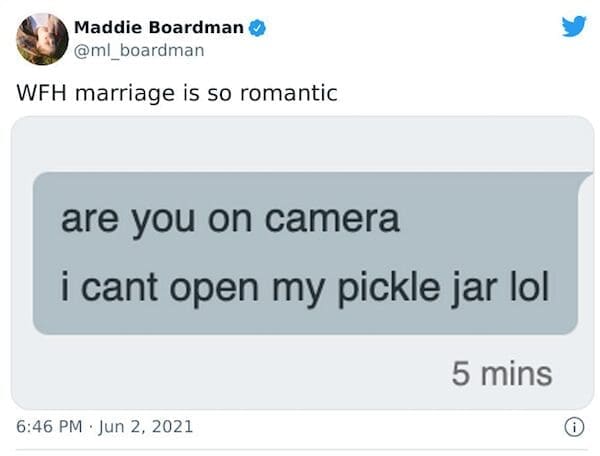The width and height of the screenshot is (600, 456).
Task: Click the Maddie Boardman display name
Action: click(x=158, y=27)
